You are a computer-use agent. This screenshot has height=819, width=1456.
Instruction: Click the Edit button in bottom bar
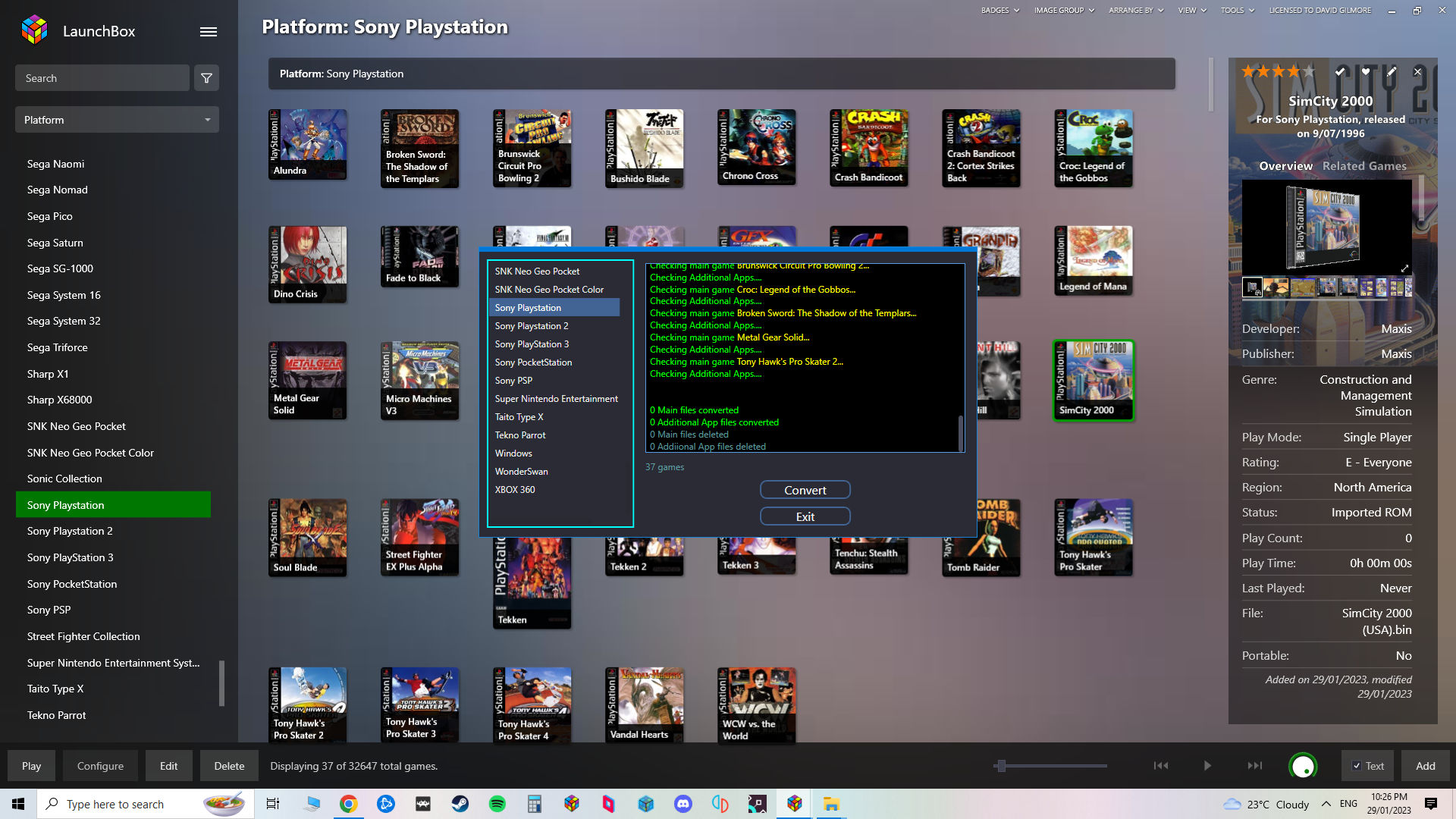coord(168,766)
